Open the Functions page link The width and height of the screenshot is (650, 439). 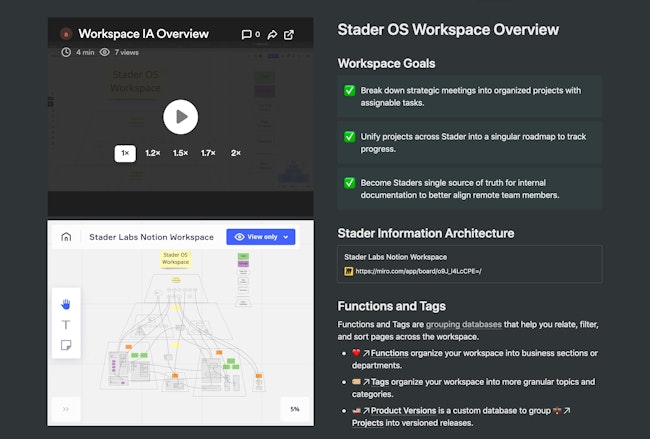pos(389,353)
